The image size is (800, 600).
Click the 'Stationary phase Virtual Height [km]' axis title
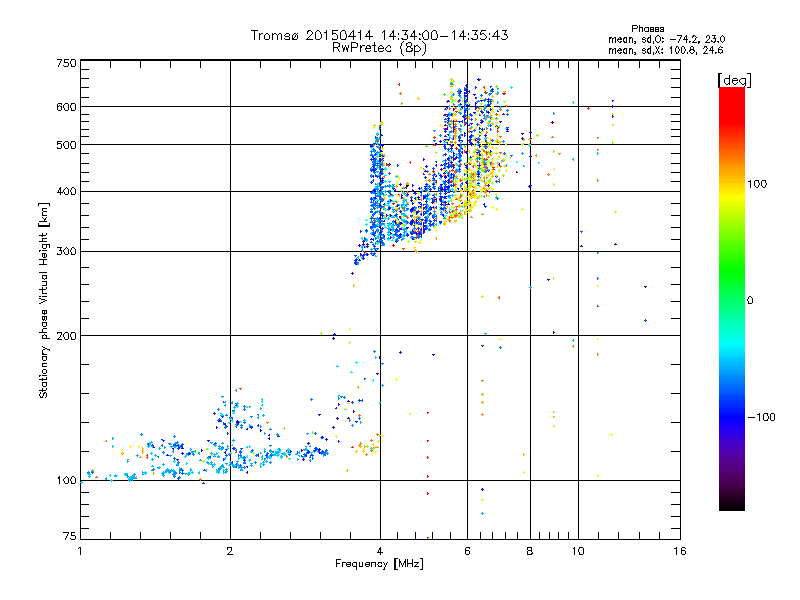(44, 300)
